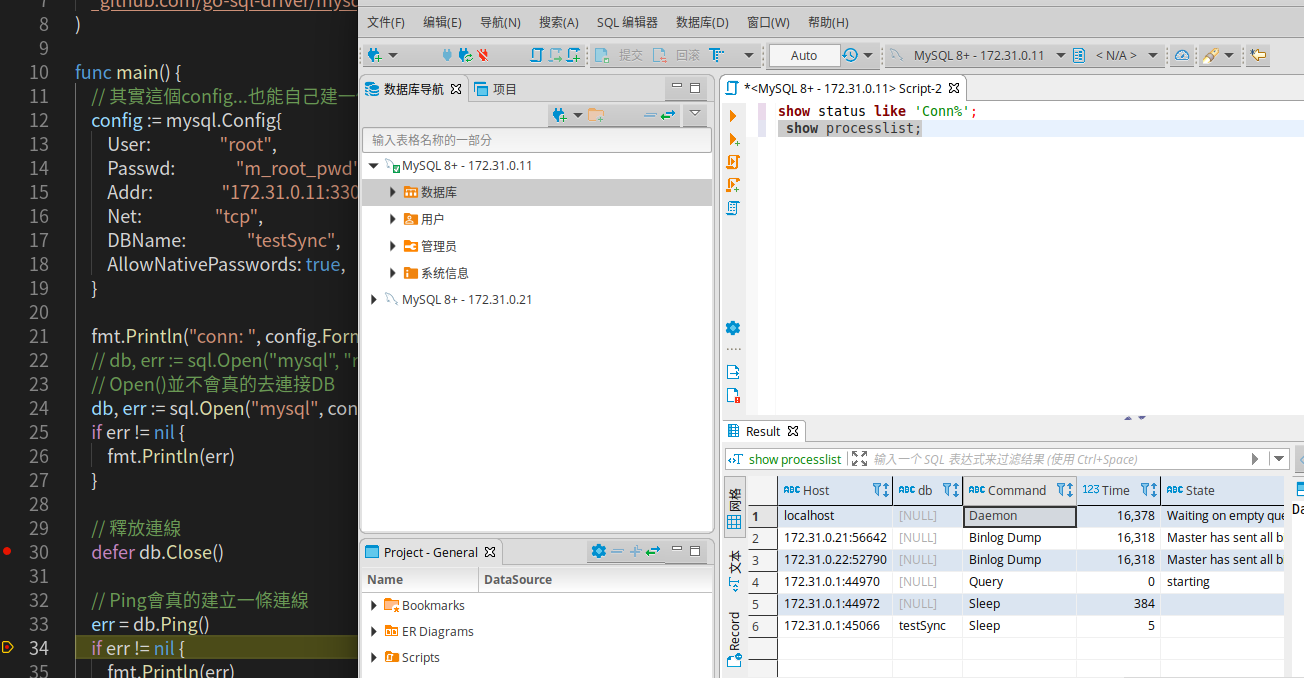The image size is (1304, 678).
Task: Toggle link with editor in database navigator
Action: pyautogui.click(x=667, y=115)
